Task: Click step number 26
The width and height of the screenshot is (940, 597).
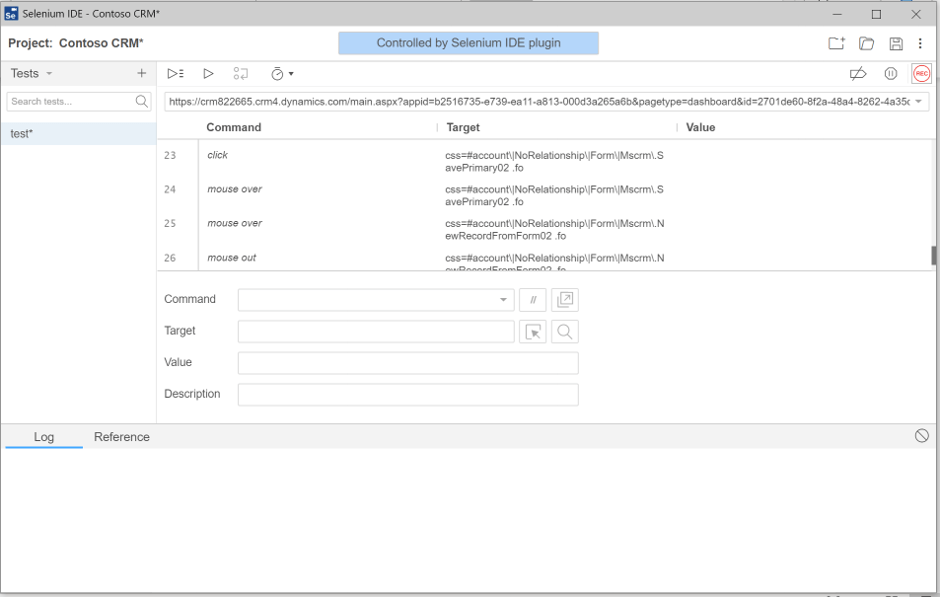Action: pyautogui.click(x=170, y=258)
